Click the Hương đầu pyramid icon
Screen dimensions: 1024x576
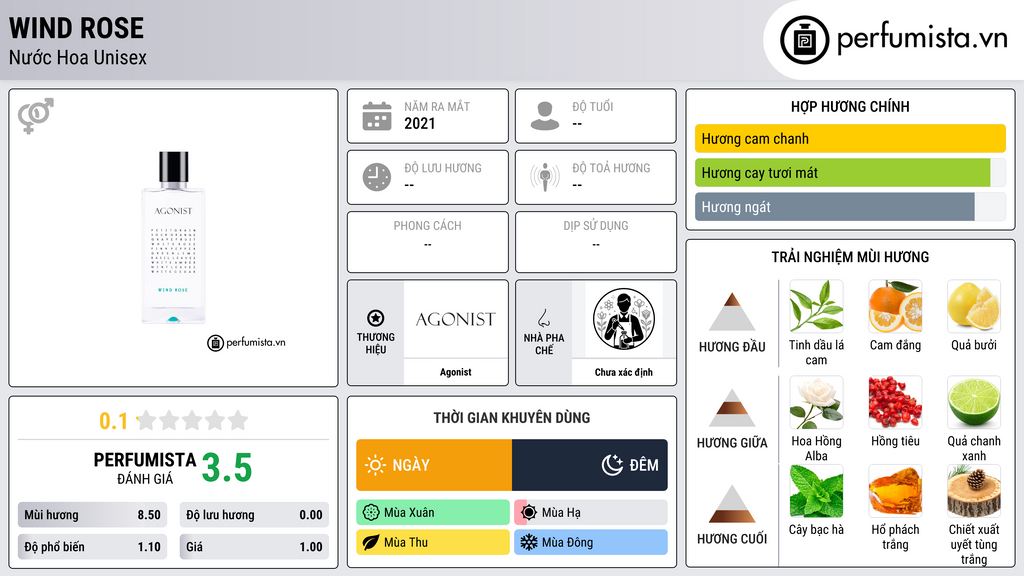pos(732,312)
